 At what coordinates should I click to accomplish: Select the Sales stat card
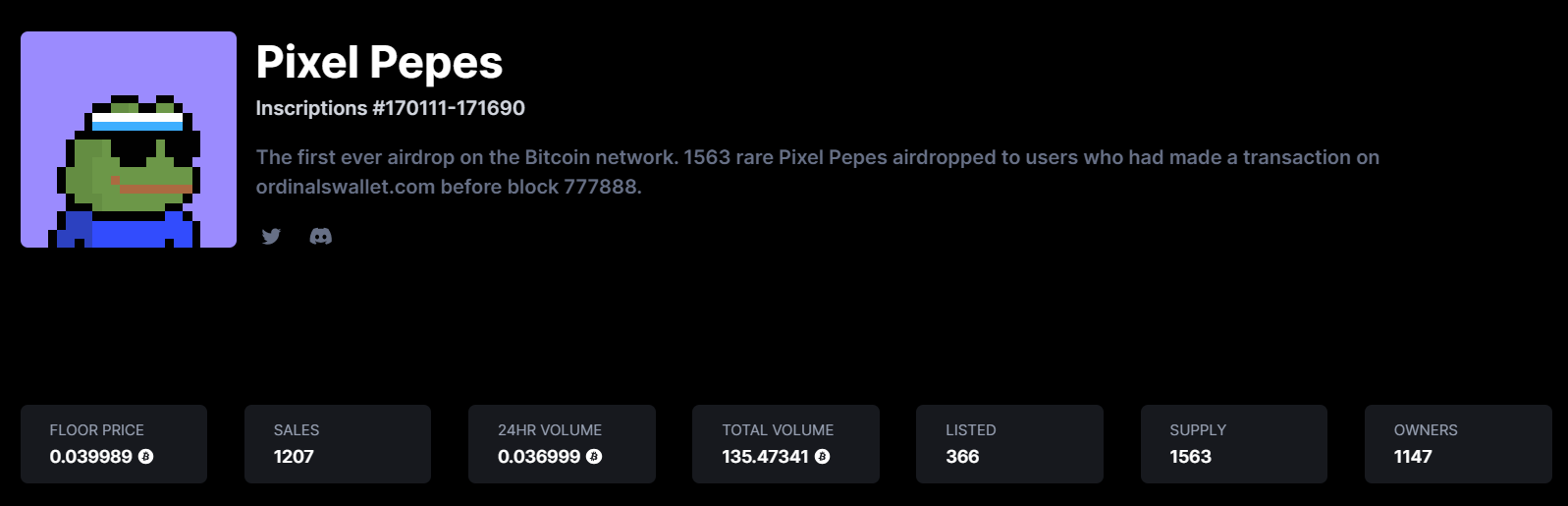(x=338, y=444)
